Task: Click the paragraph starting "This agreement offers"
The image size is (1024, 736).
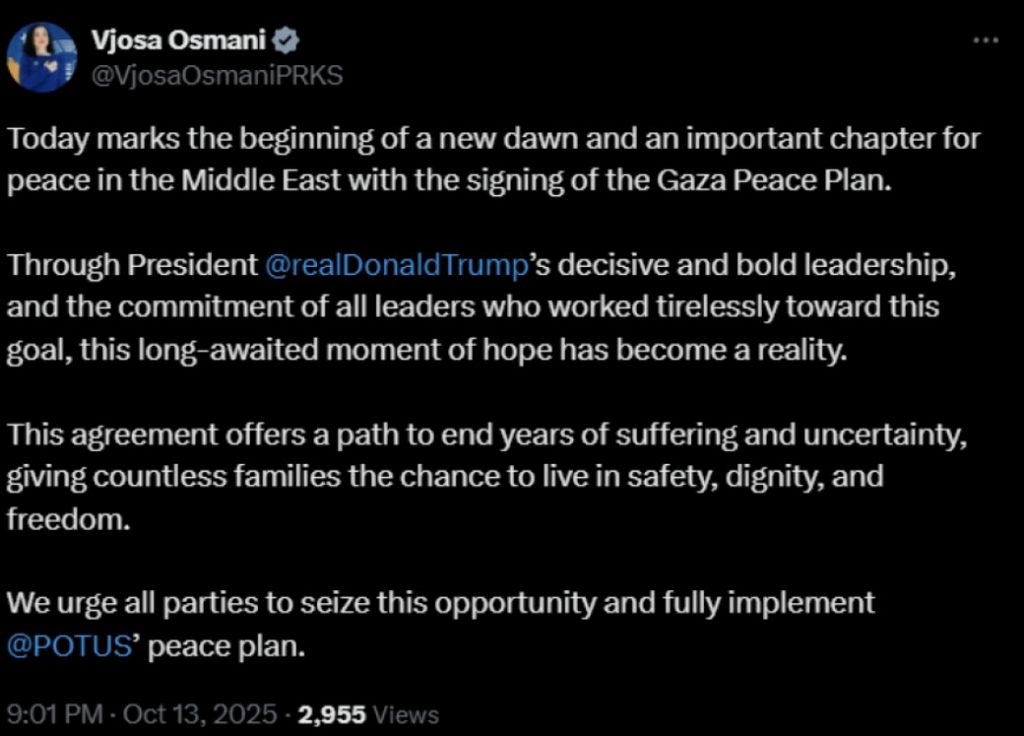Action: 490,436
